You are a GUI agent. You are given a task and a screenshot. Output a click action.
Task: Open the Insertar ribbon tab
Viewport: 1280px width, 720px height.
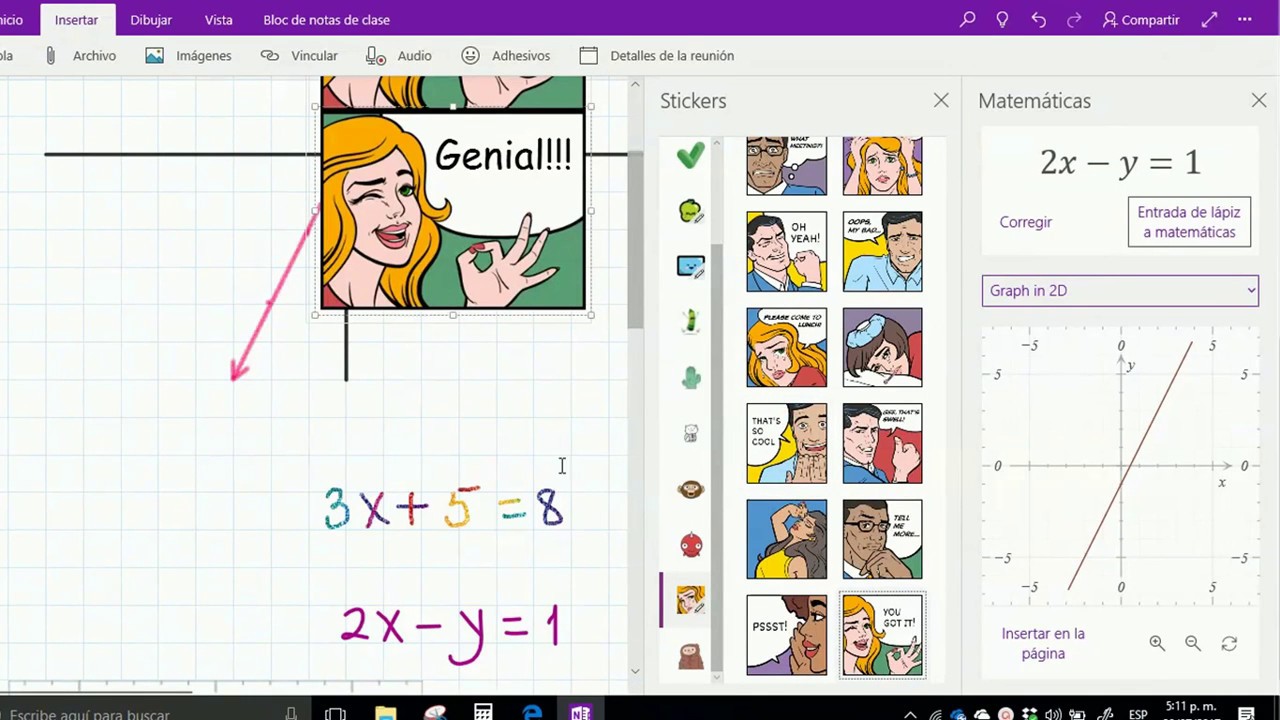[x=76, y=20]
